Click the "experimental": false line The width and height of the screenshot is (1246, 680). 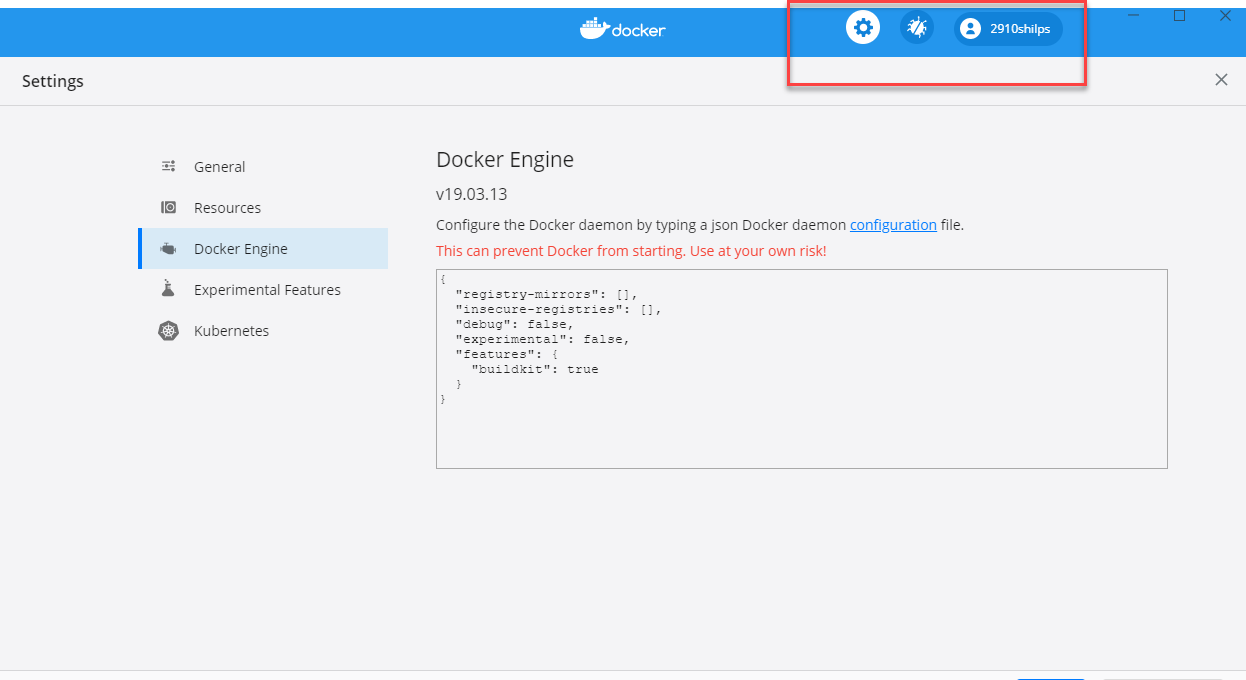tap(542, 339)
